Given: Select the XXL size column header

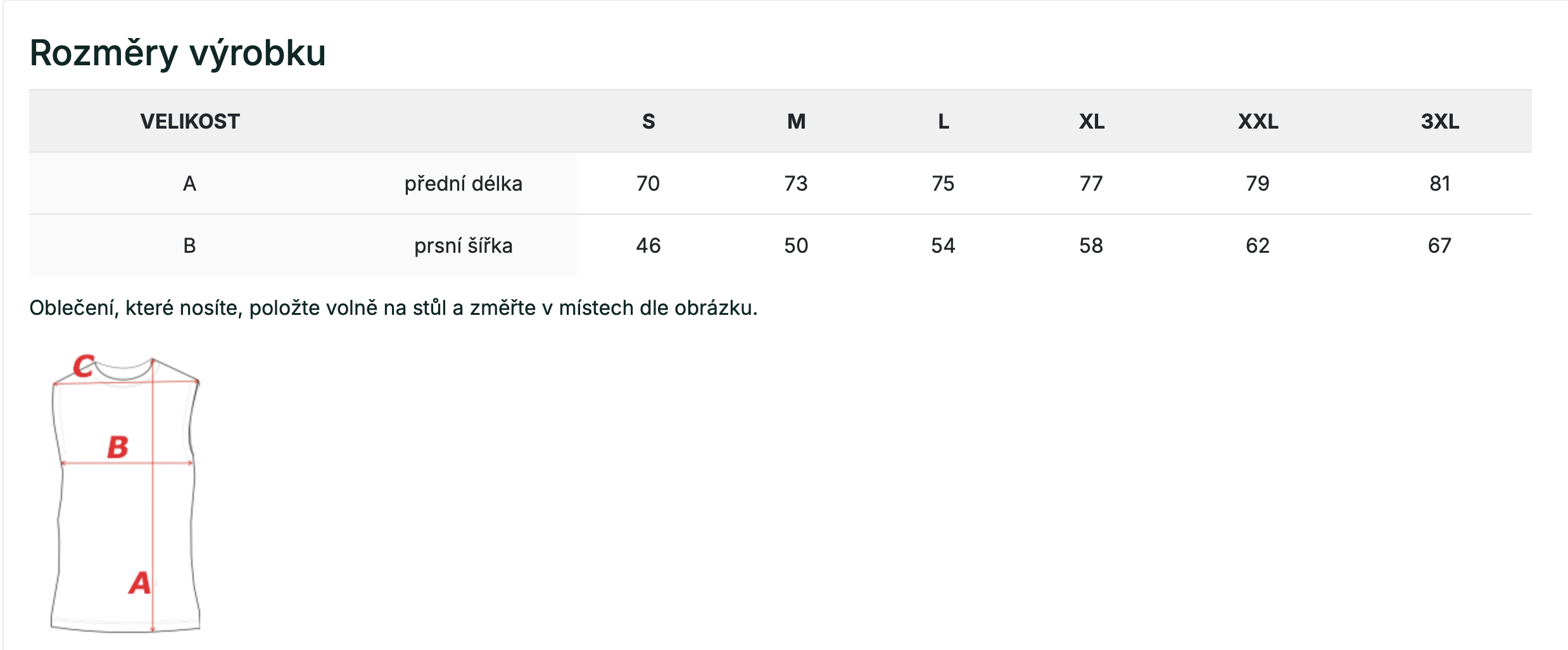Looking at the screenshot, I should (x=1258, y=121).
